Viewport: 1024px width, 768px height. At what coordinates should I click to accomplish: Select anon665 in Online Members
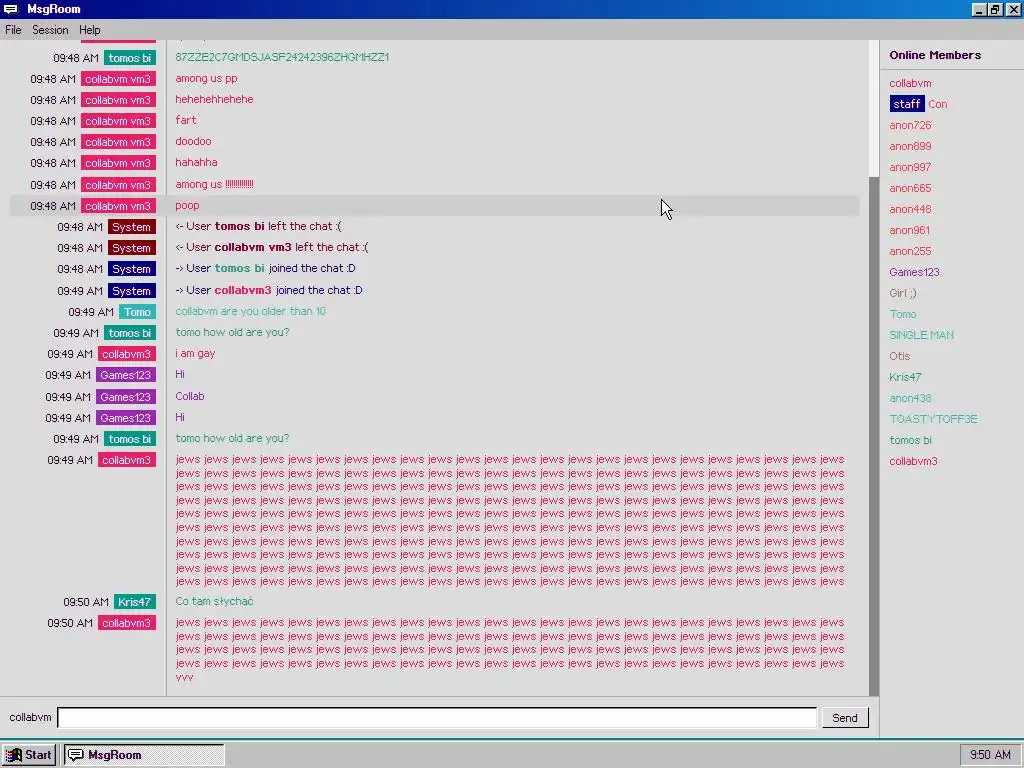(910, 188)
